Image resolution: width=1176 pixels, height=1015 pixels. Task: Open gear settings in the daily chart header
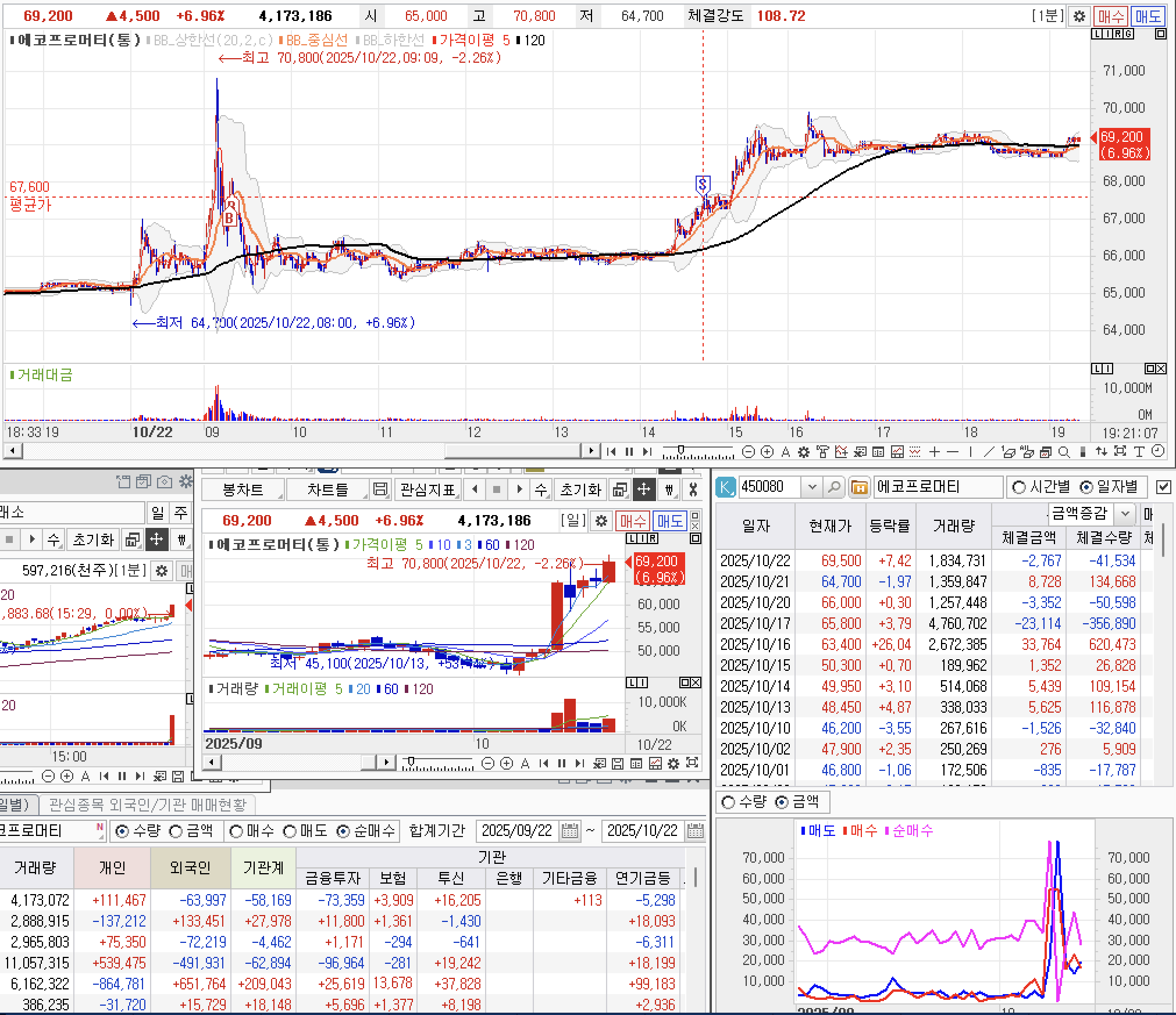click(x=601, y=521)
